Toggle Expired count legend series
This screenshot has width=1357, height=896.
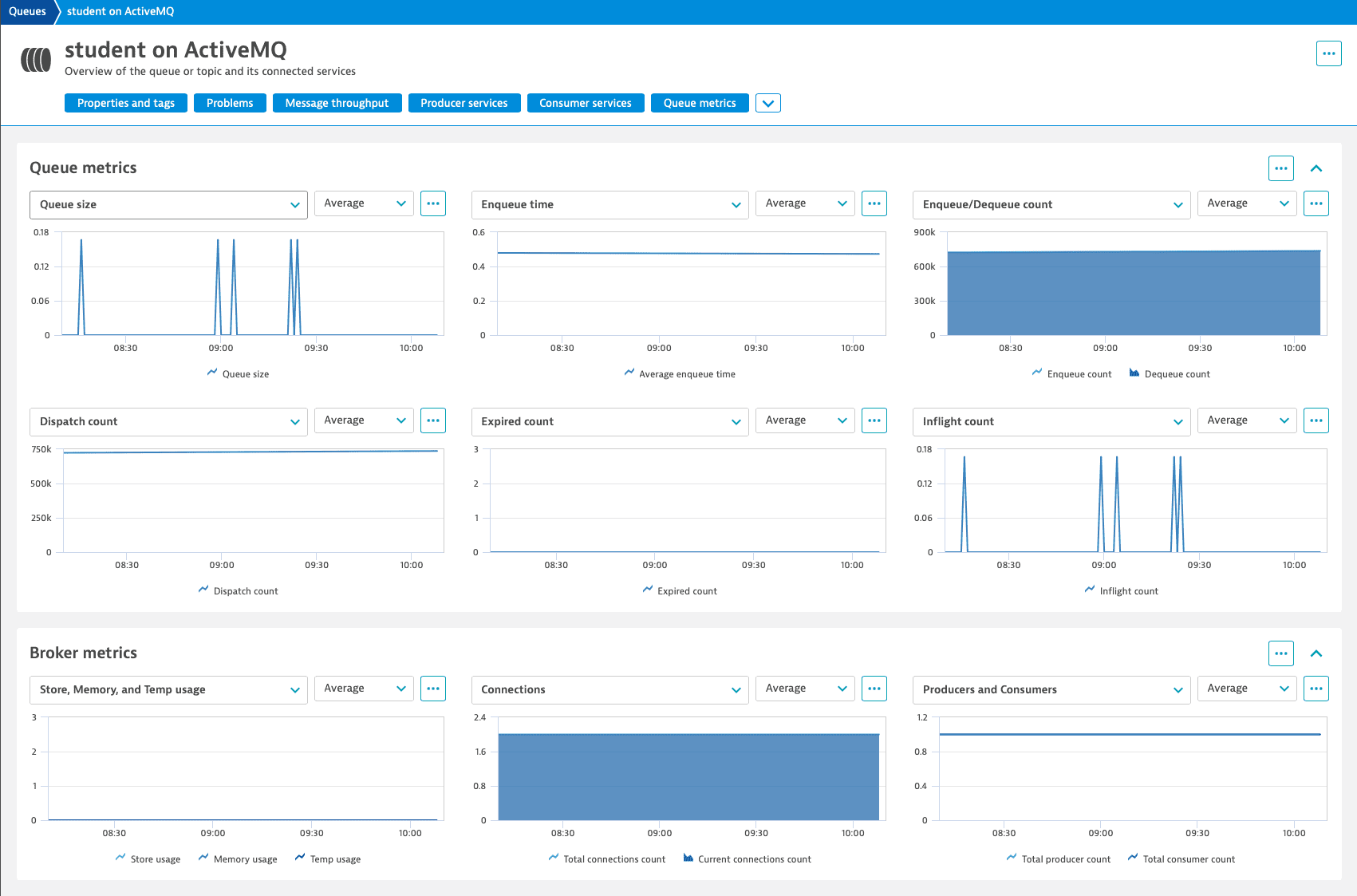[680, 590]
